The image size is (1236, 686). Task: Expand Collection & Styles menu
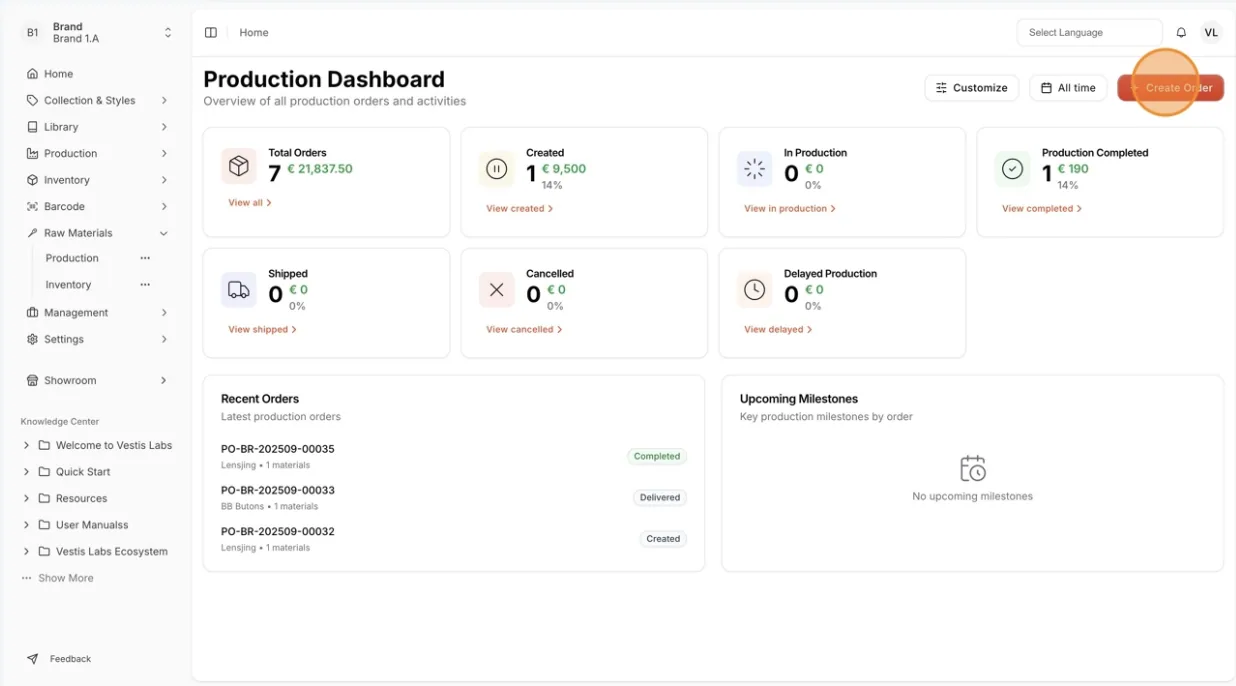(x=98, y=100)
